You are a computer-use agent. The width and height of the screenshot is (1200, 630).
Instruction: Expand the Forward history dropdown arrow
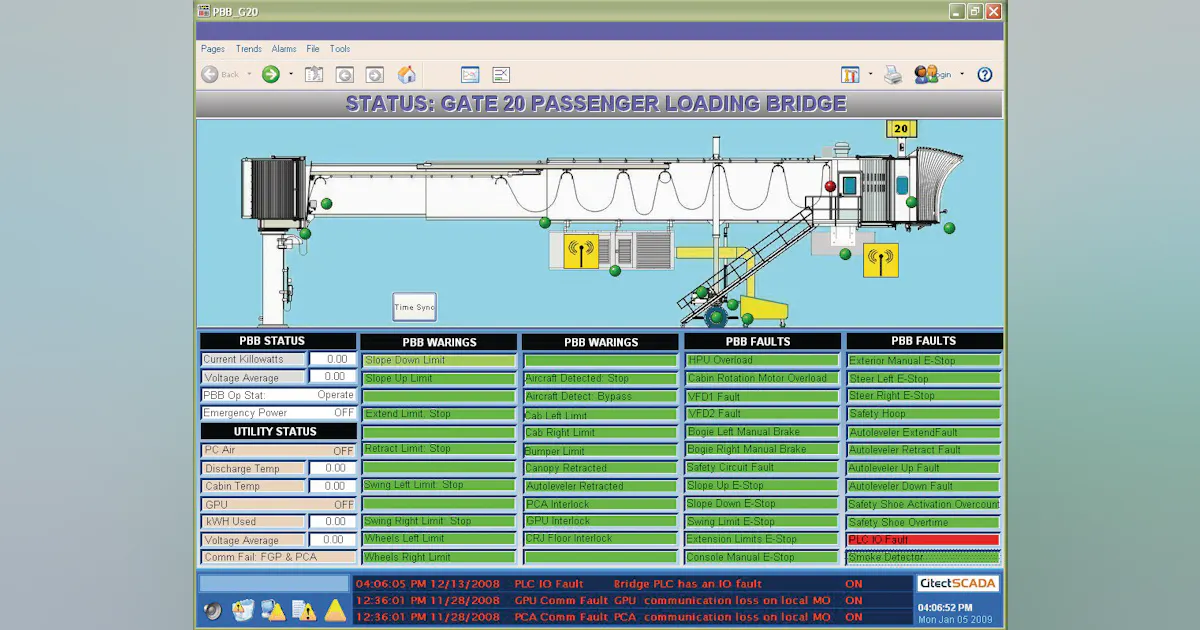[x=291, y=74]
